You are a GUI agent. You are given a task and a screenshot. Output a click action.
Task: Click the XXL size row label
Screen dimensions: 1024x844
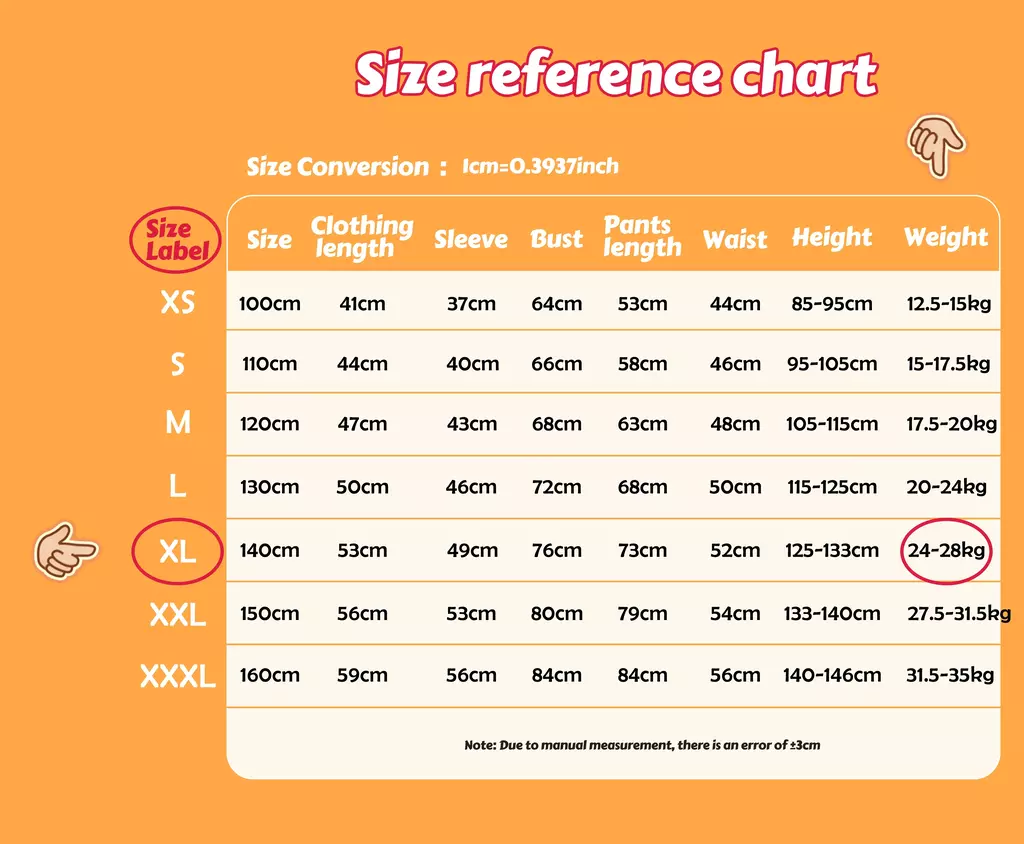pyautogui.click(x=178, y=614)
